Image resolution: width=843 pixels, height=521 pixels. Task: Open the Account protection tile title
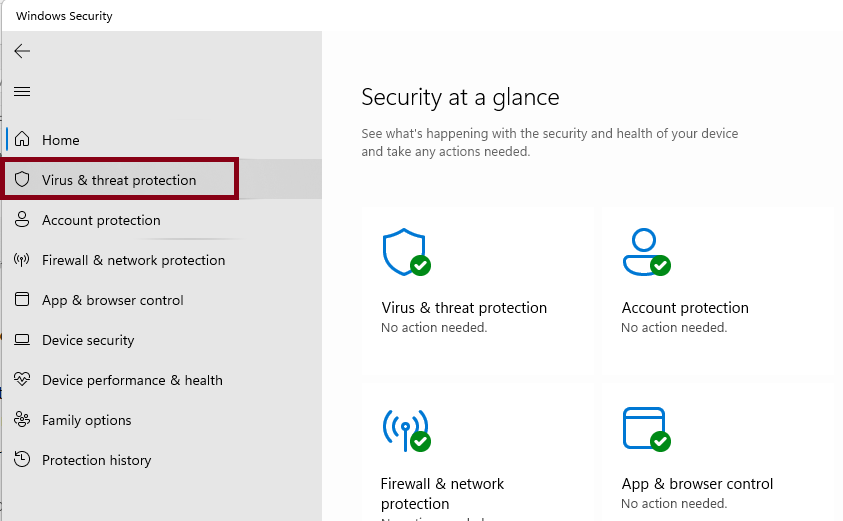[685, 308]
